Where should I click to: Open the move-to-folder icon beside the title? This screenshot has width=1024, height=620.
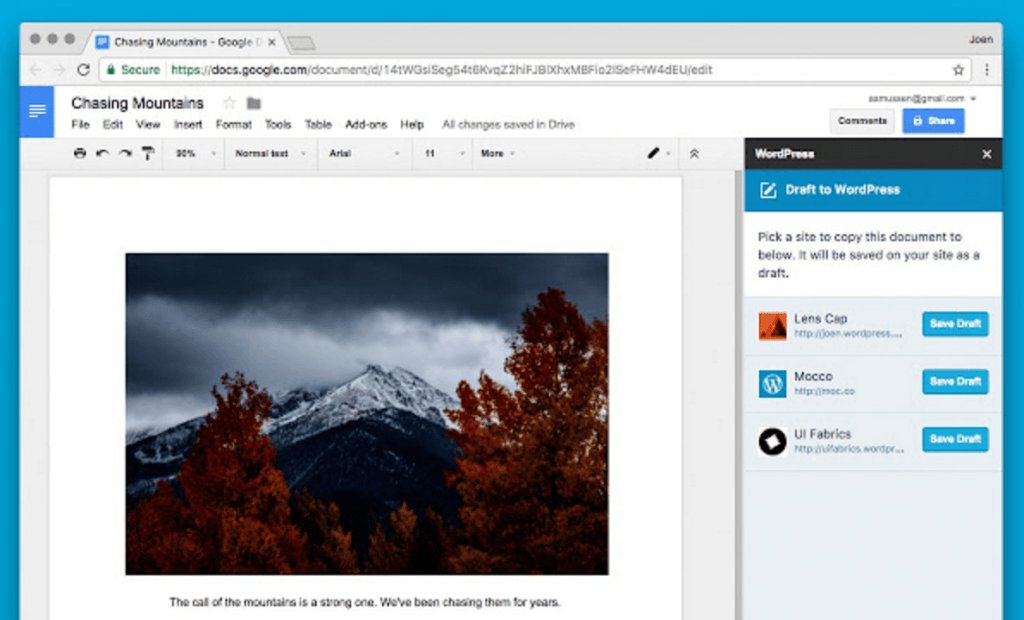point(251,102)
